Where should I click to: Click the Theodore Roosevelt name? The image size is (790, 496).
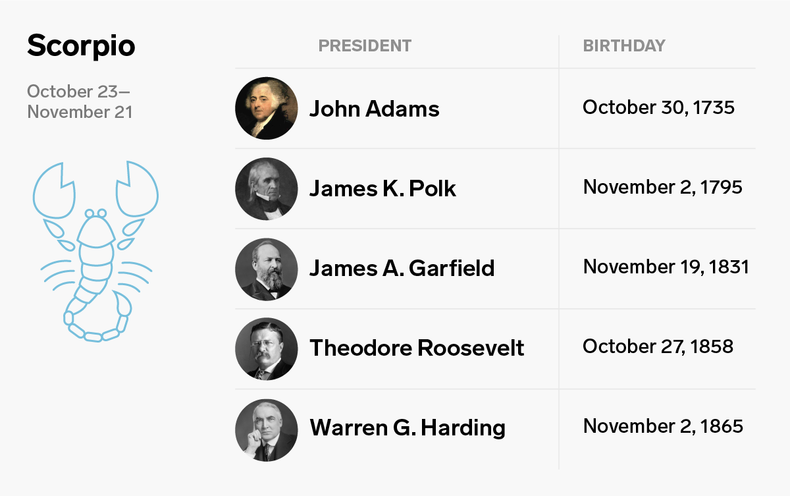pyautogui.click(x=416, y=348)
